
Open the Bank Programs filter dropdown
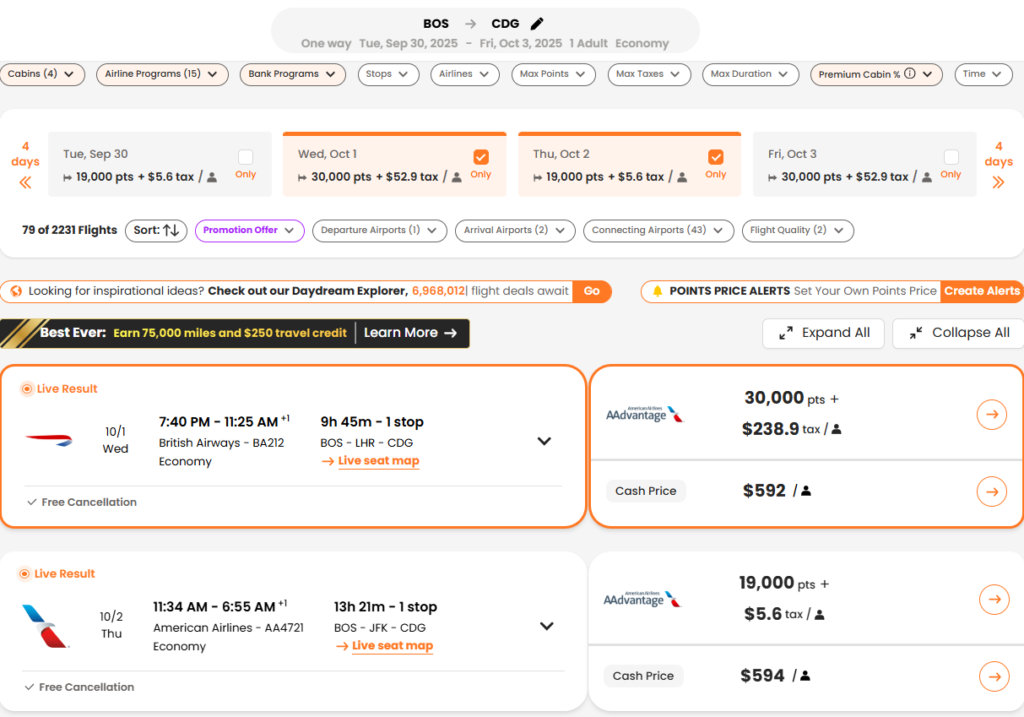(x=293, y=74)
